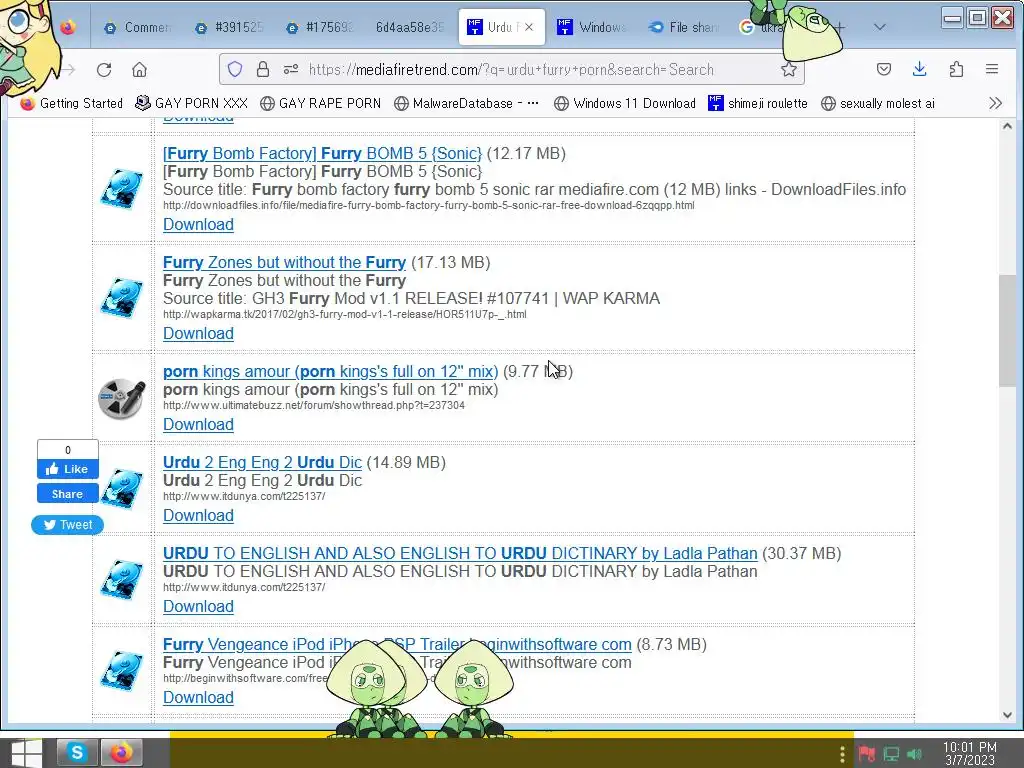Open the MalwareDatabase bookmark
1024x768 pixels.
click(x=466, y=103)
